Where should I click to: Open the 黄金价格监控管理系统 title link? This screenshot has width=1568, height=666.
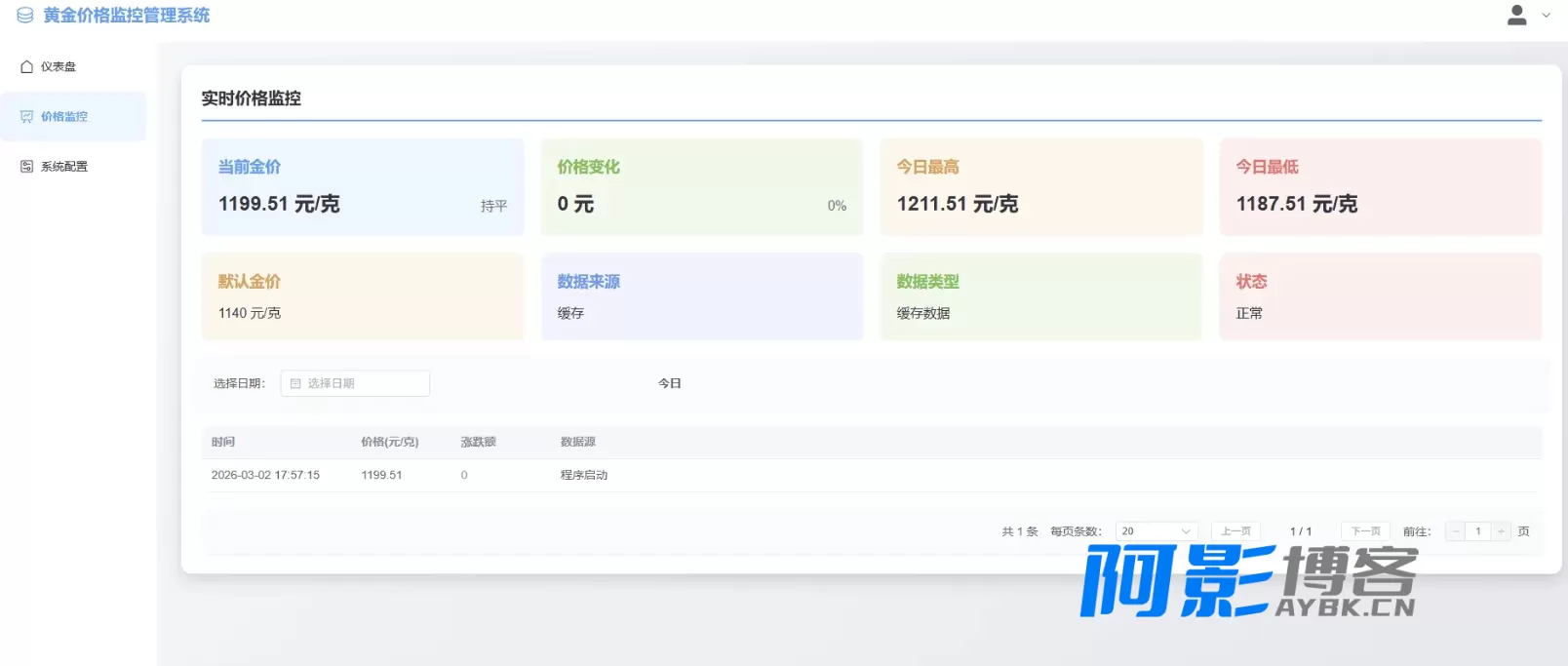(x=127, y=16)
